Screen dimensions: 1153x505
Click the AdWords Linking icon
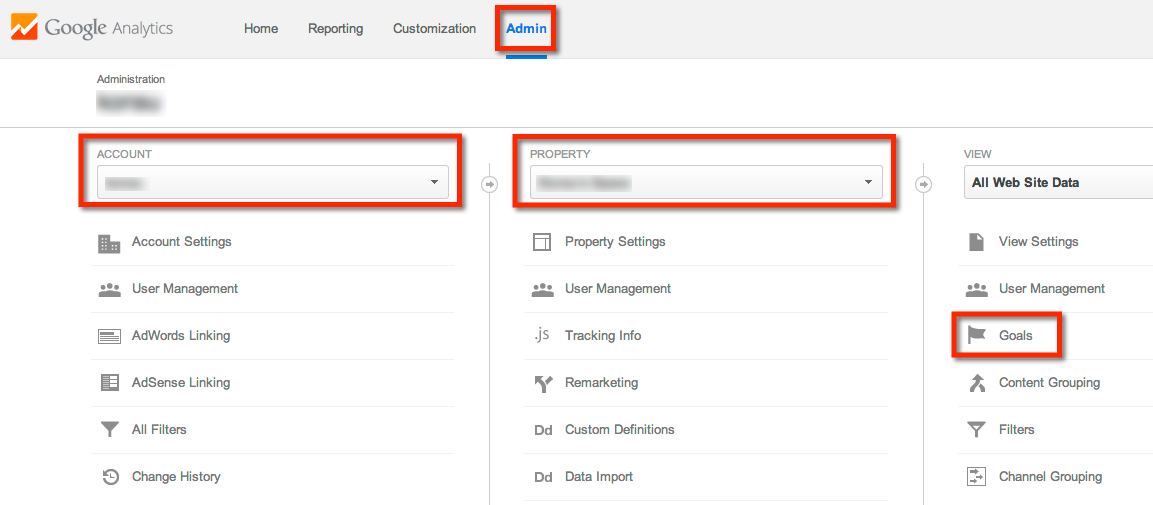pyautogui.click(x=109, y=337)
